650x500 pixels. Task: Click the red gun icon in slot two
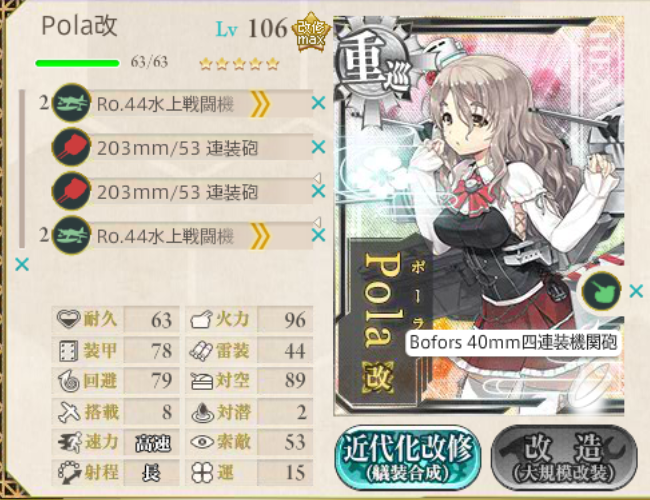point(72,147)
